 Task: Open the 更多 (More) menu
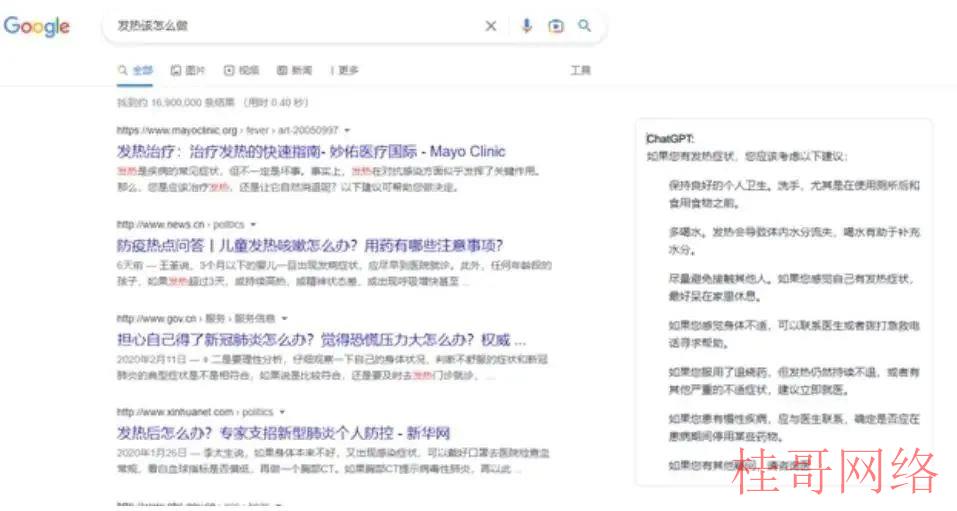[x=345, y=70]
